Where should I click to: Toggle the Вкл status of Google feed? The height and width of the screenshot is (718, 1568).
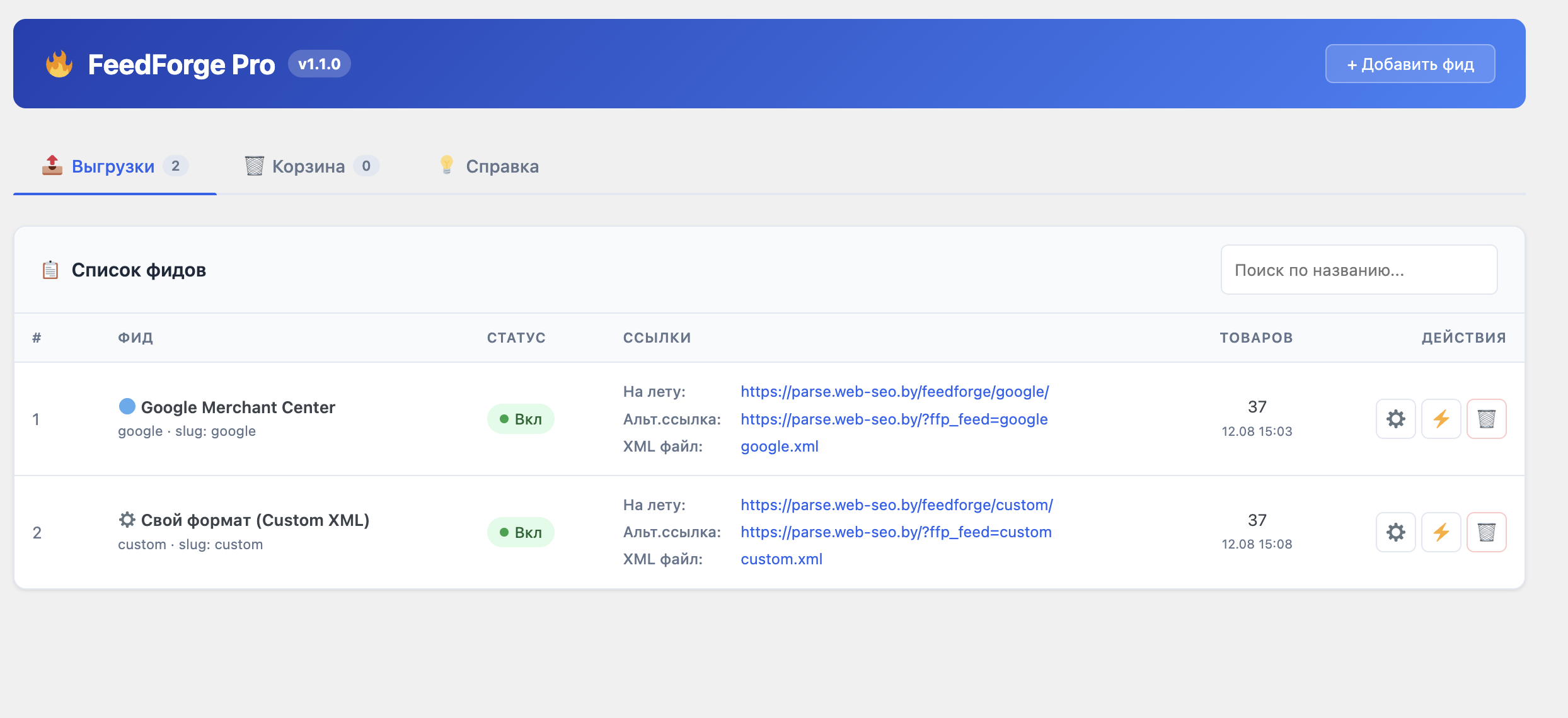(x=521, y=419)
